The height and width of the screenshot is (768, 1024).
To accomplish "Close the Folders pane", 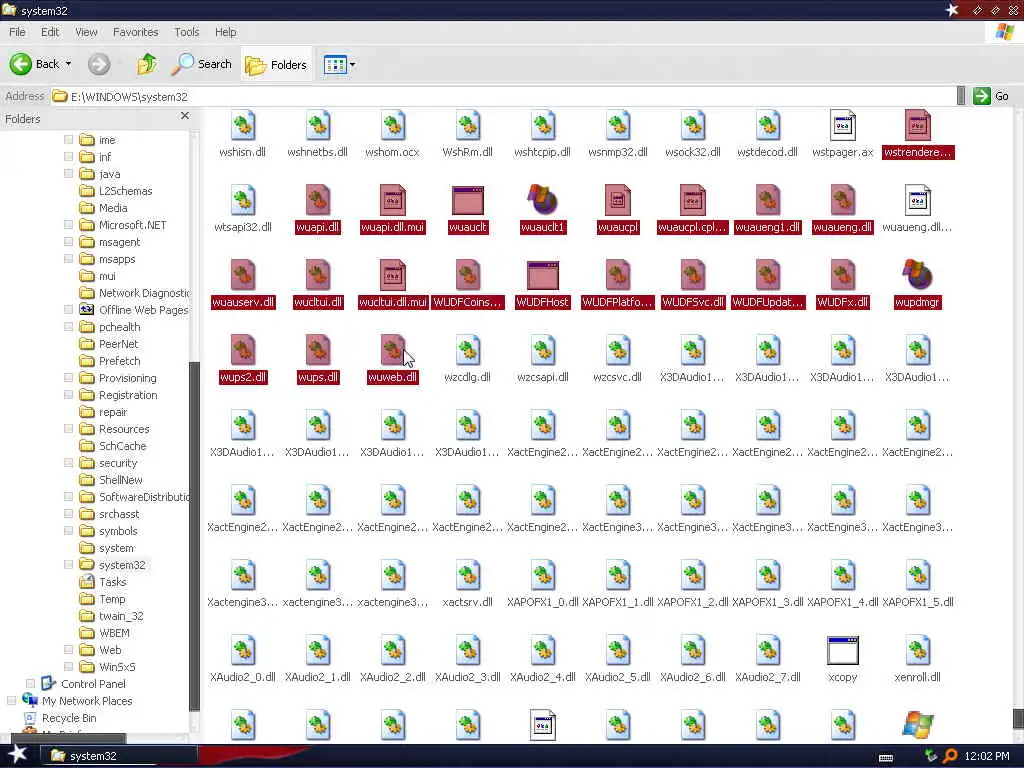I will pos(185,116).
